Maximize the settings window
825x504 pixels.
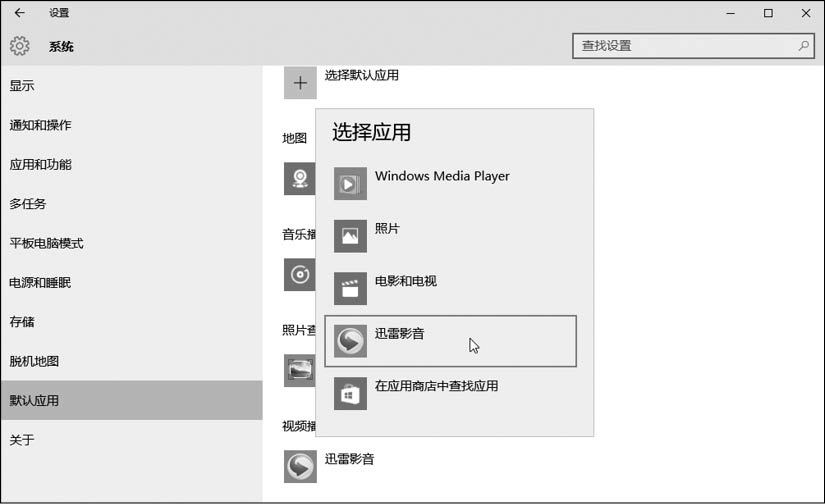[768, 13]
